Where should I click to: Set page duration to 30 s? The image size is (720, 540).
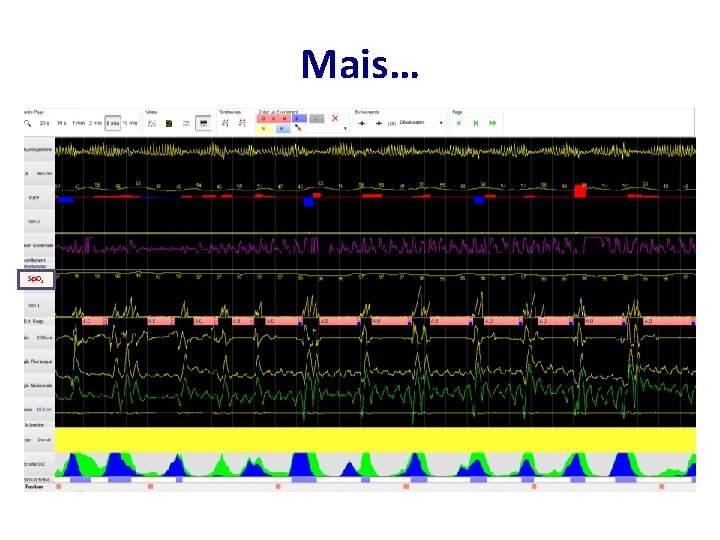(x=61, y=123)
